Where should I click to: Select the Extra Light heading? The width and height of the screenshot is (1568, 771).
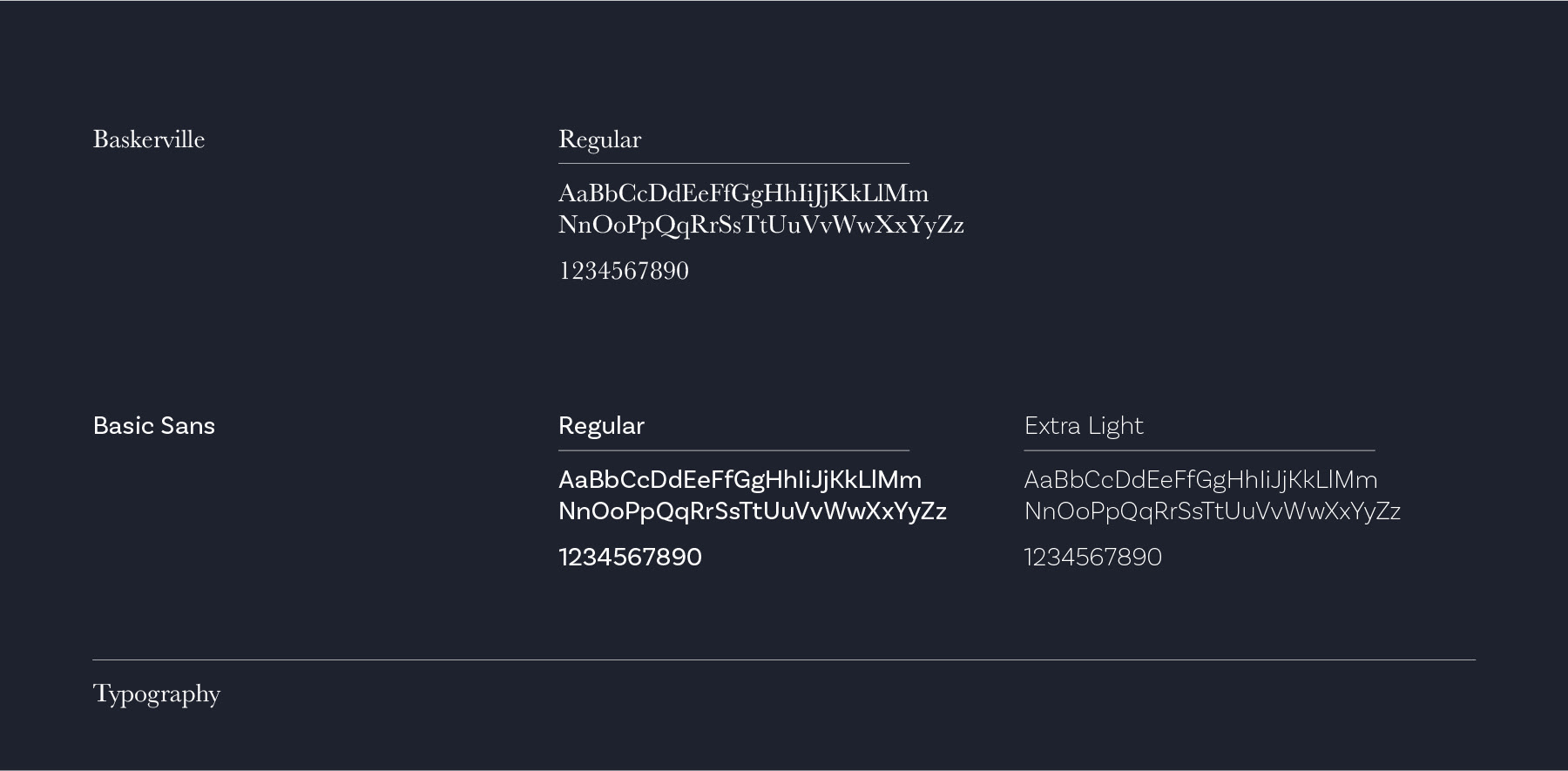coord(1084,426)
